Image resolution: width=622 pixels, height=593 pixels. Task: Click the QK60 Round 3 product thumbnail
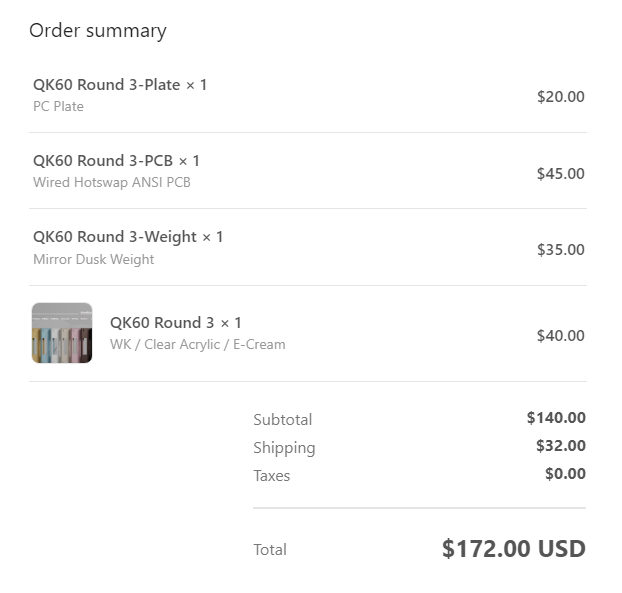[62, 333]
